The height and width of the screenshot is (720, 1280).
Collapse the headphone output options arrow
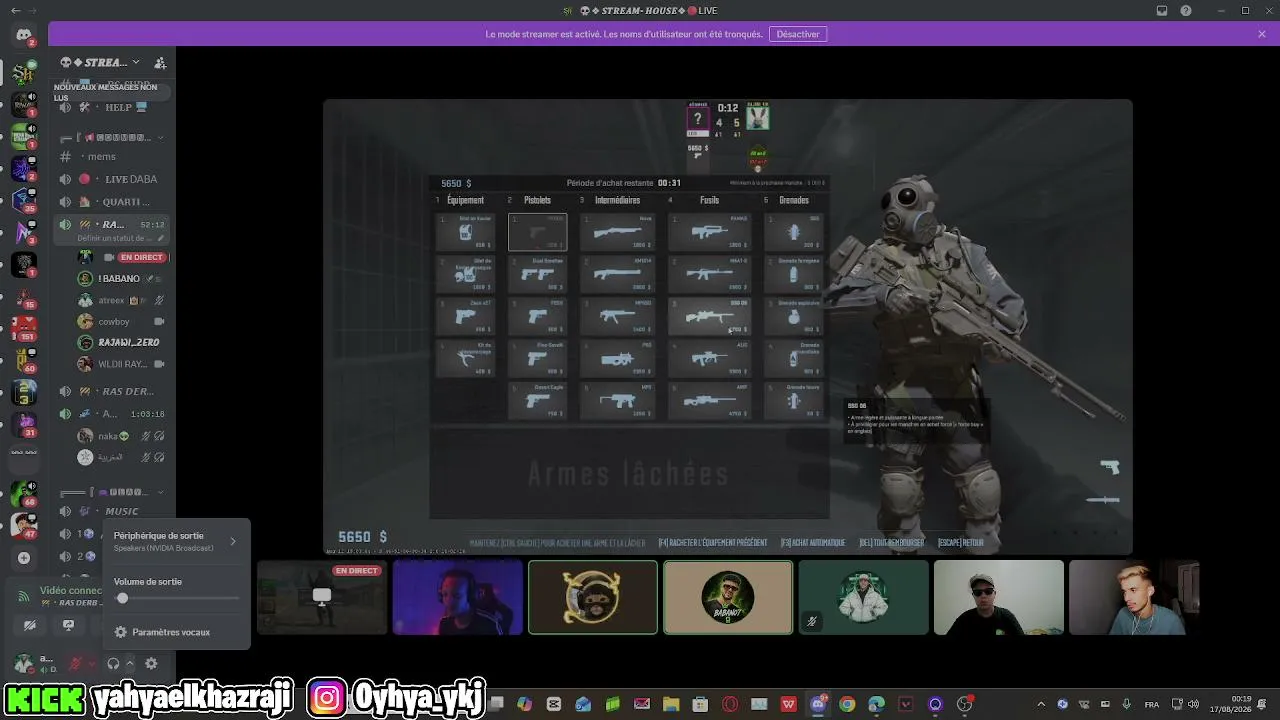(129, 663)
